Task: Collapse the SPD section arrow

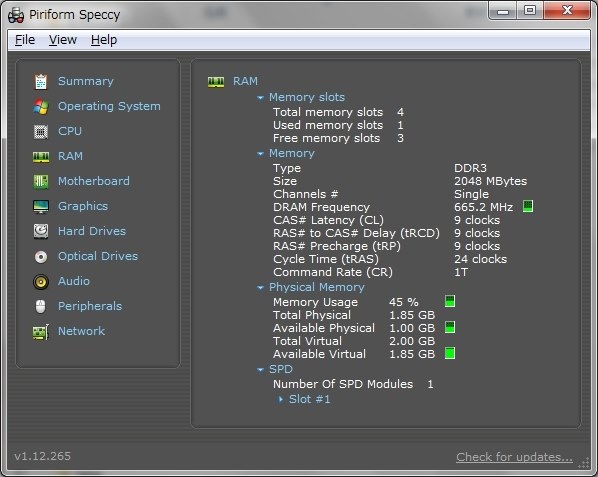Action: pos(260,370)
